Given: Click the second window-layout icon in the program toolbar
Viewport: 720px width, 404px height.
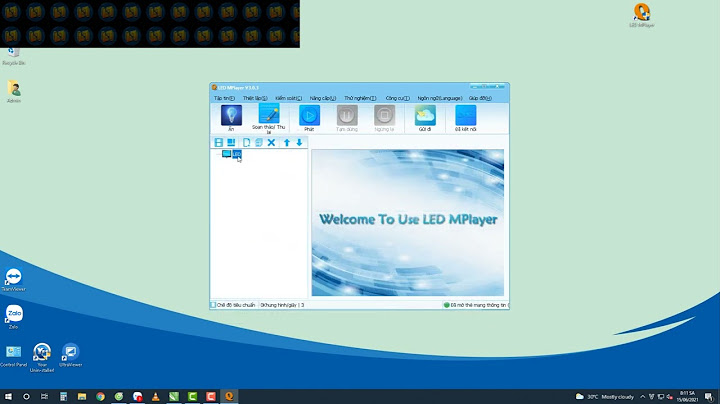Looking at the screenshot, I should (x=231, y=143).
